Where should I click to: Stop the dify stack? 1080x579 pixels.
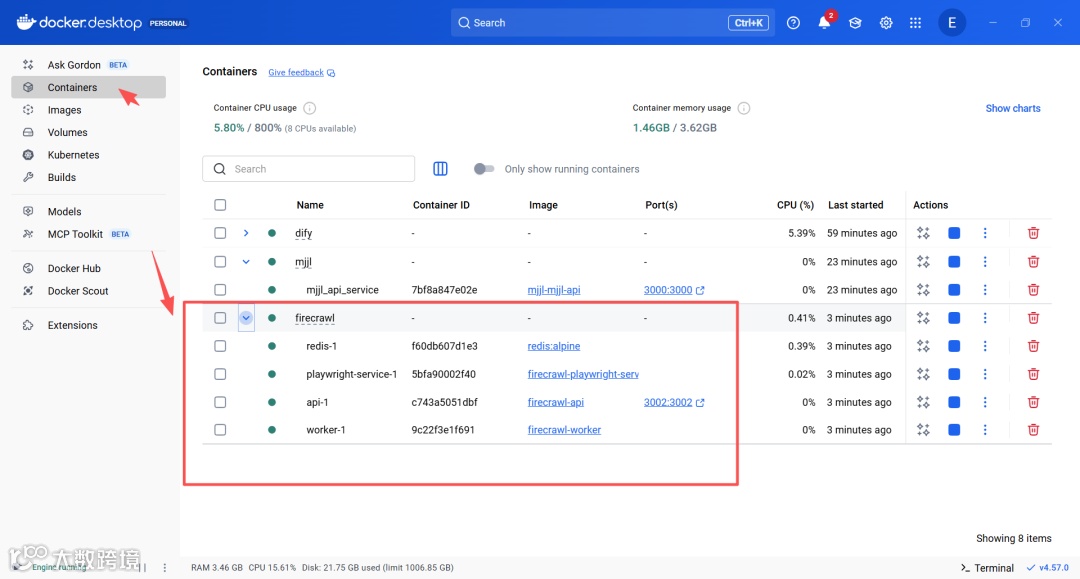coord(954,233)
